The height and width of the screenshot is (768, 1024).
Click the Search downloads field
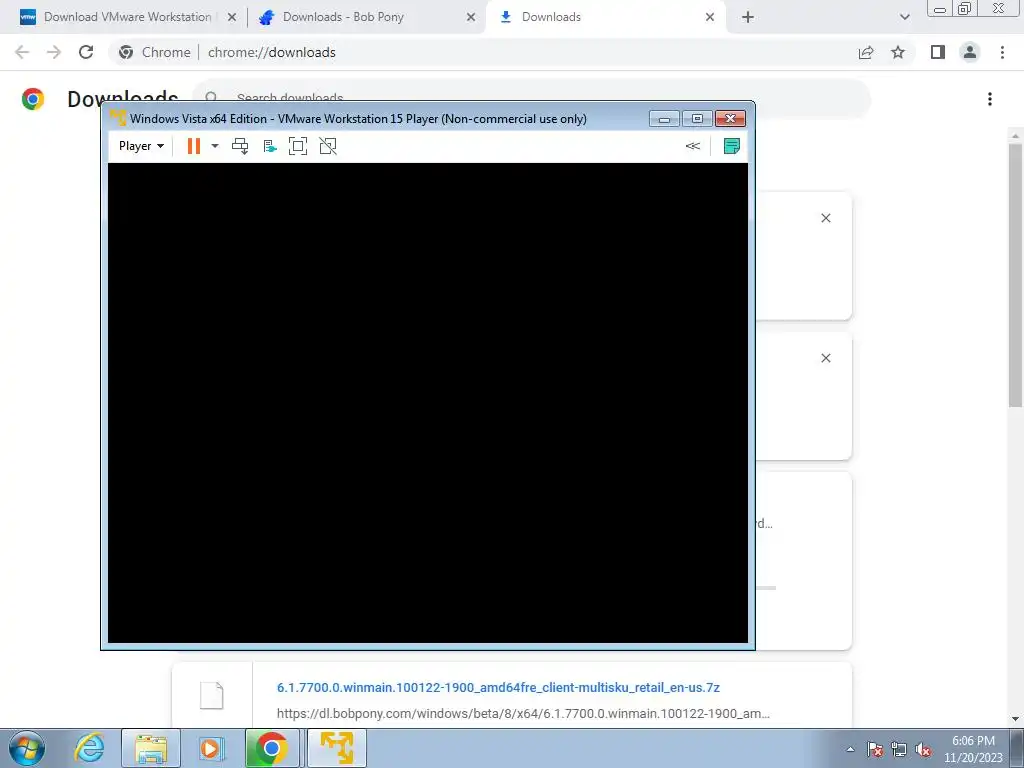[x=532, y=99]
